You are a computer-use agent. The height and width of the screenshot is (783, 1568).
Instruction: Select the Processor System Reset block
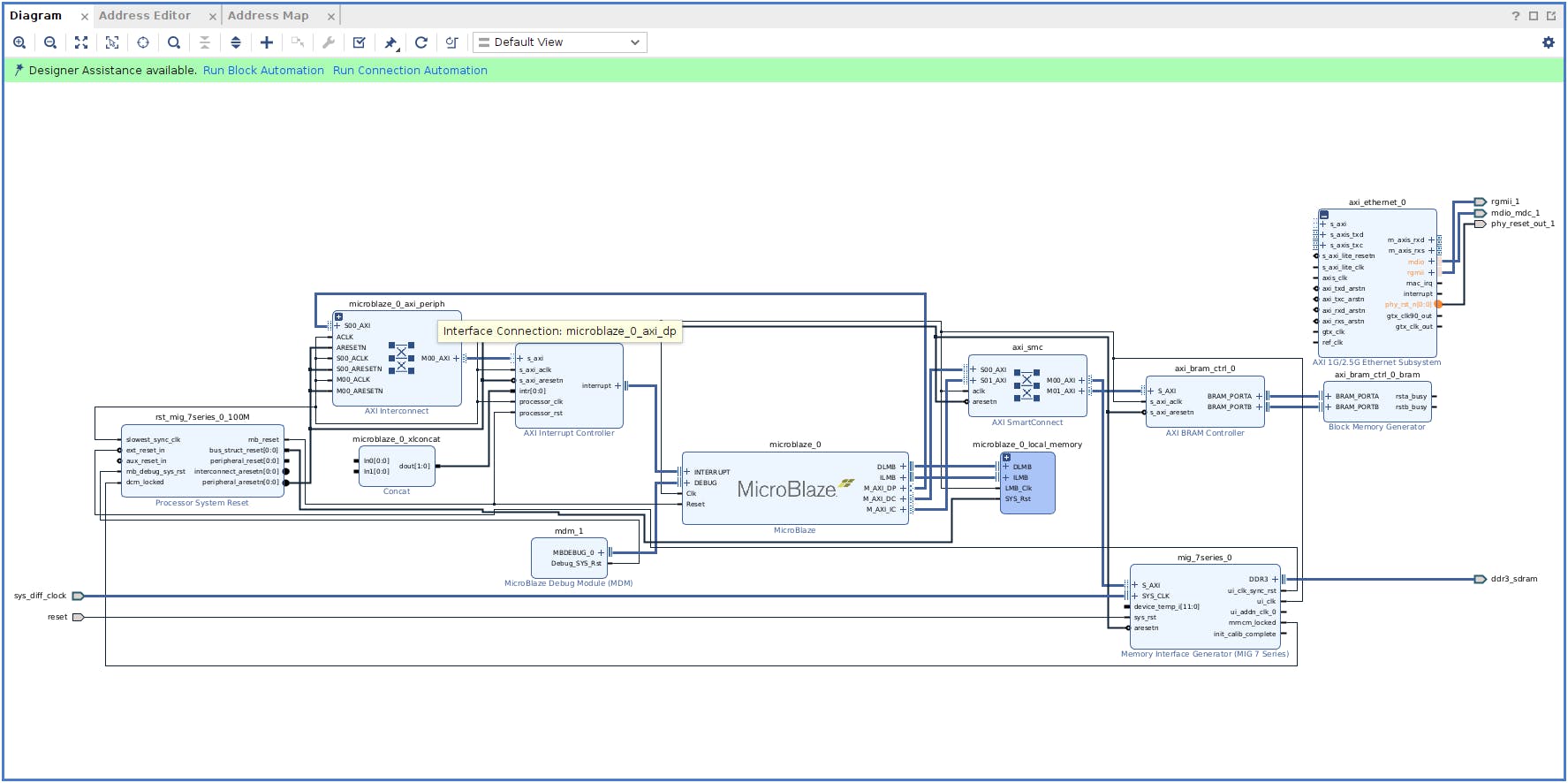pyautogui.click(x=202, y=460)
